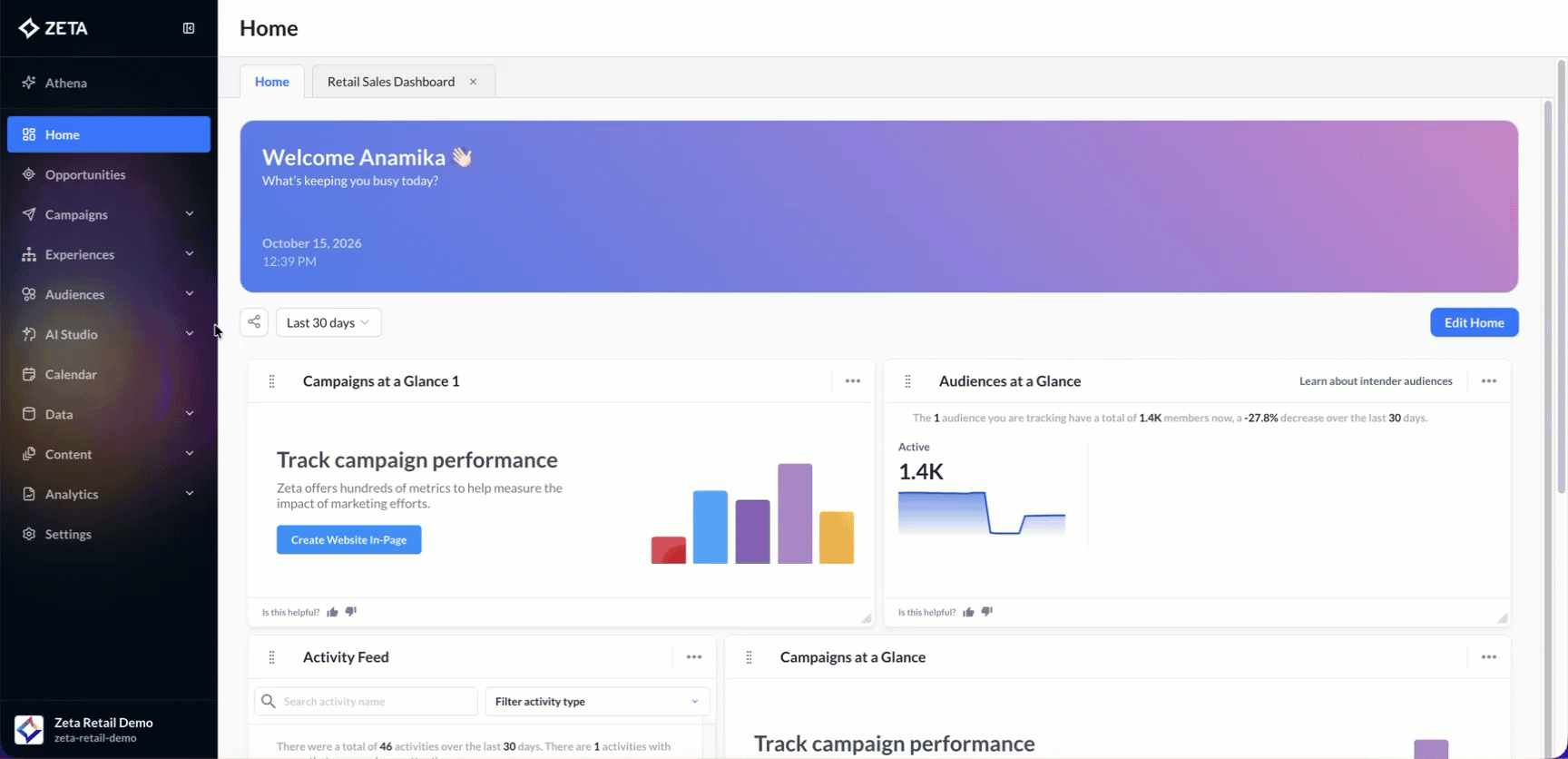Viewport: 1568px width, 759px height.
Task: Click the Search activity name field
Action: [366, 701]
